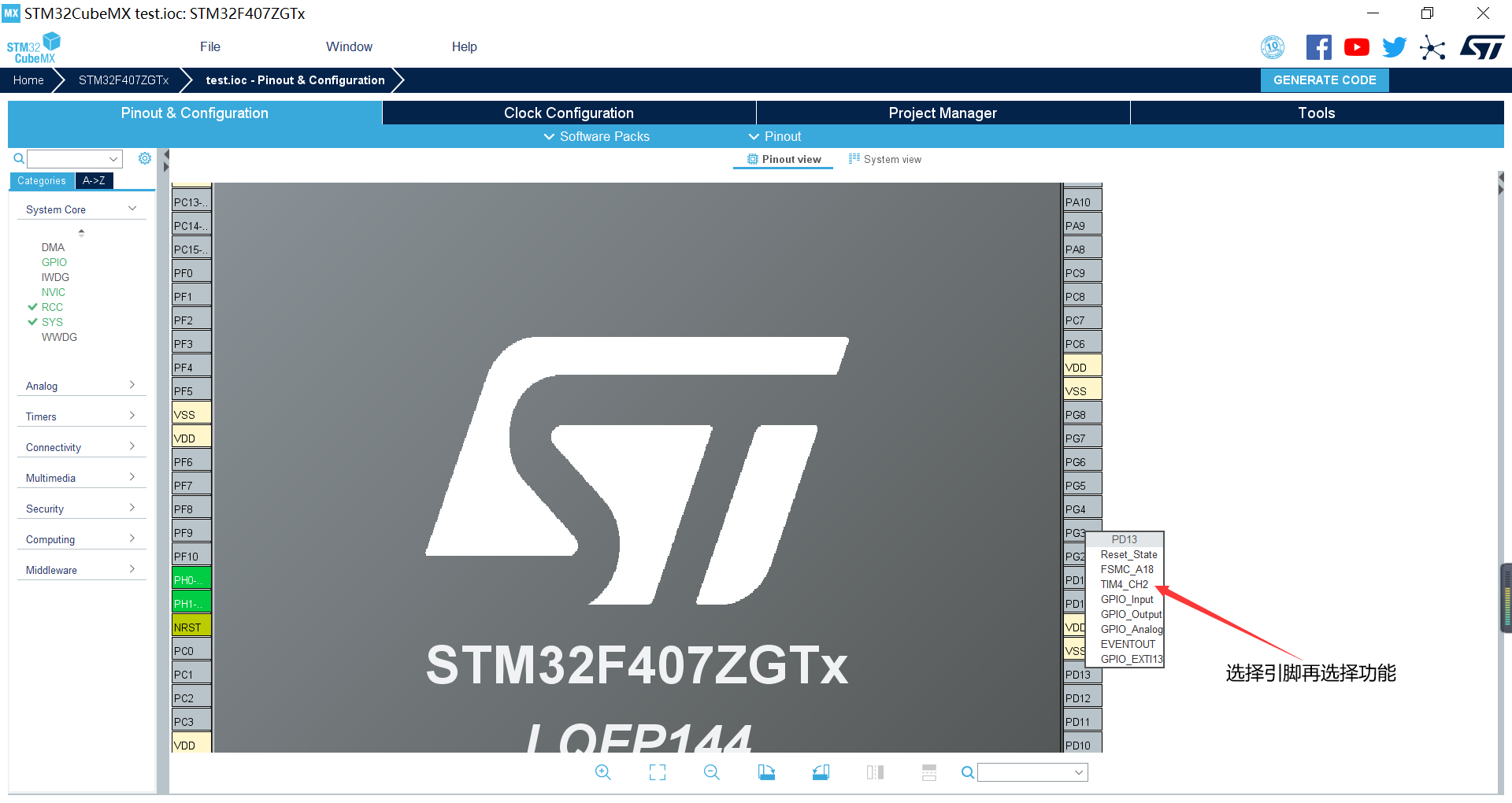Switch to the Clock Configuration tab
The image size is (1512, 803).
pos(568,113)
